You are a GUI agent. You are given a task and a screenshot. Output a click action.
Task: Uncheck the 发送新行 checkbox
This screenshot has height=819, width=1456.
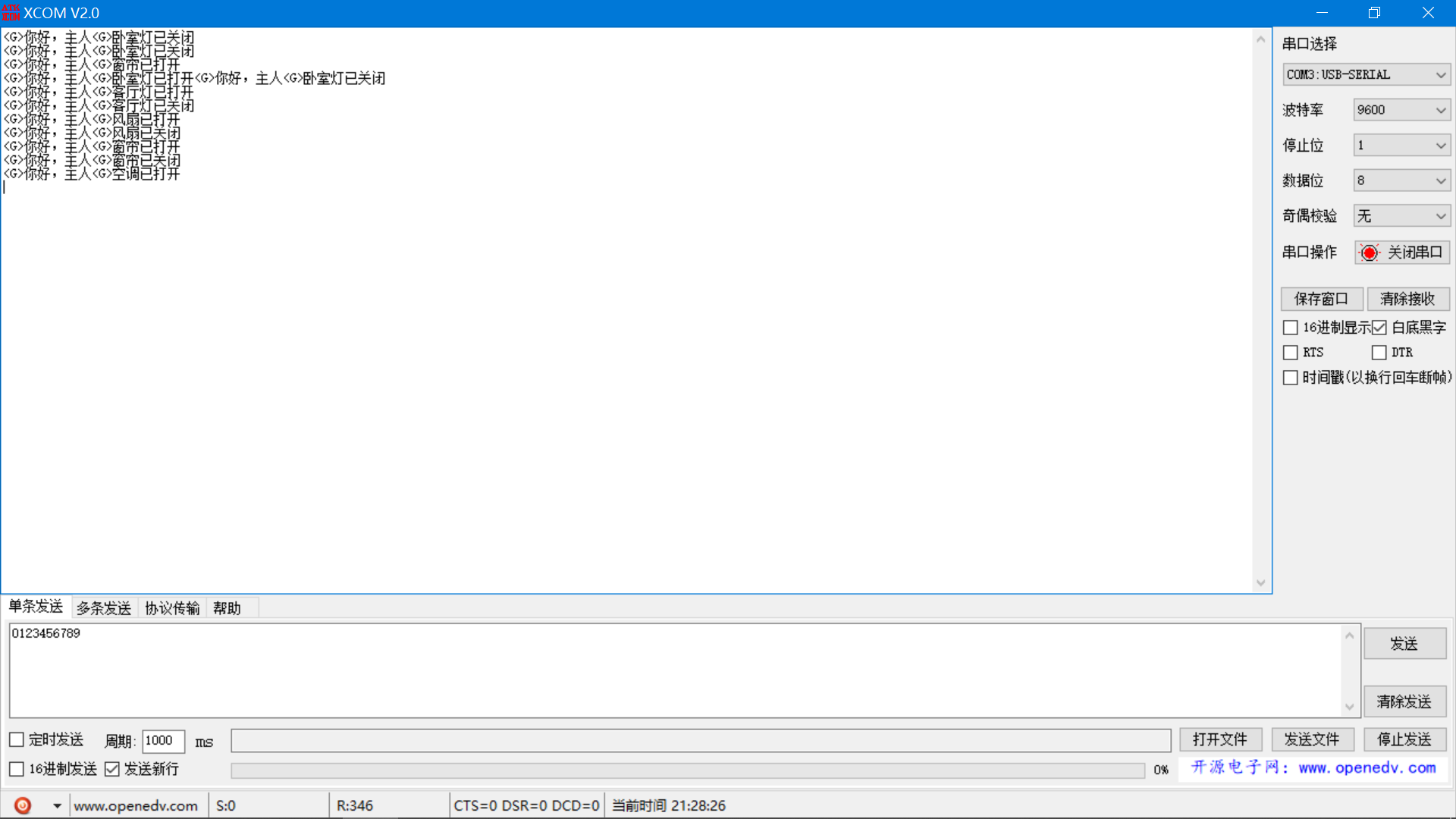(112, 769)
